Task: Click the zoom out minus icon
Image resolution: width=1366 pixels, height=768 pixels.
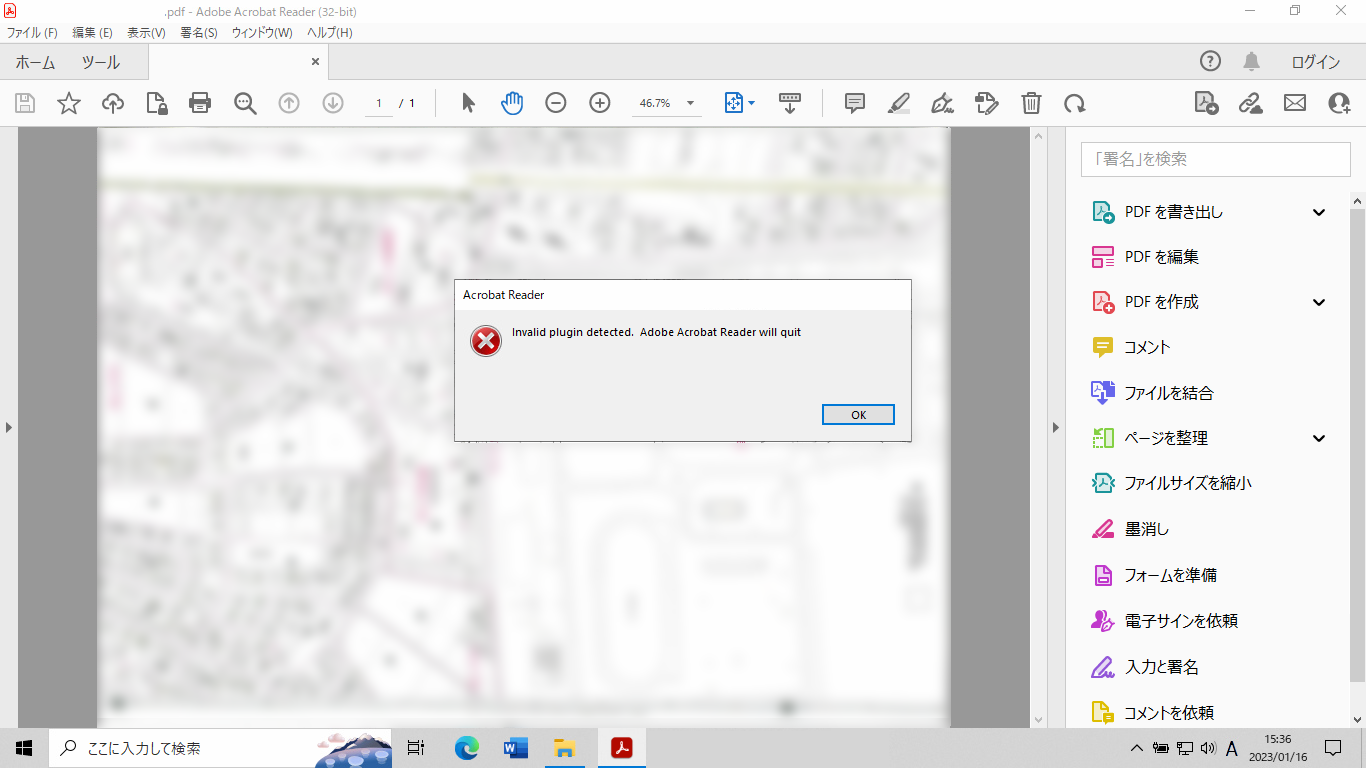Action: tap(556, 103)
